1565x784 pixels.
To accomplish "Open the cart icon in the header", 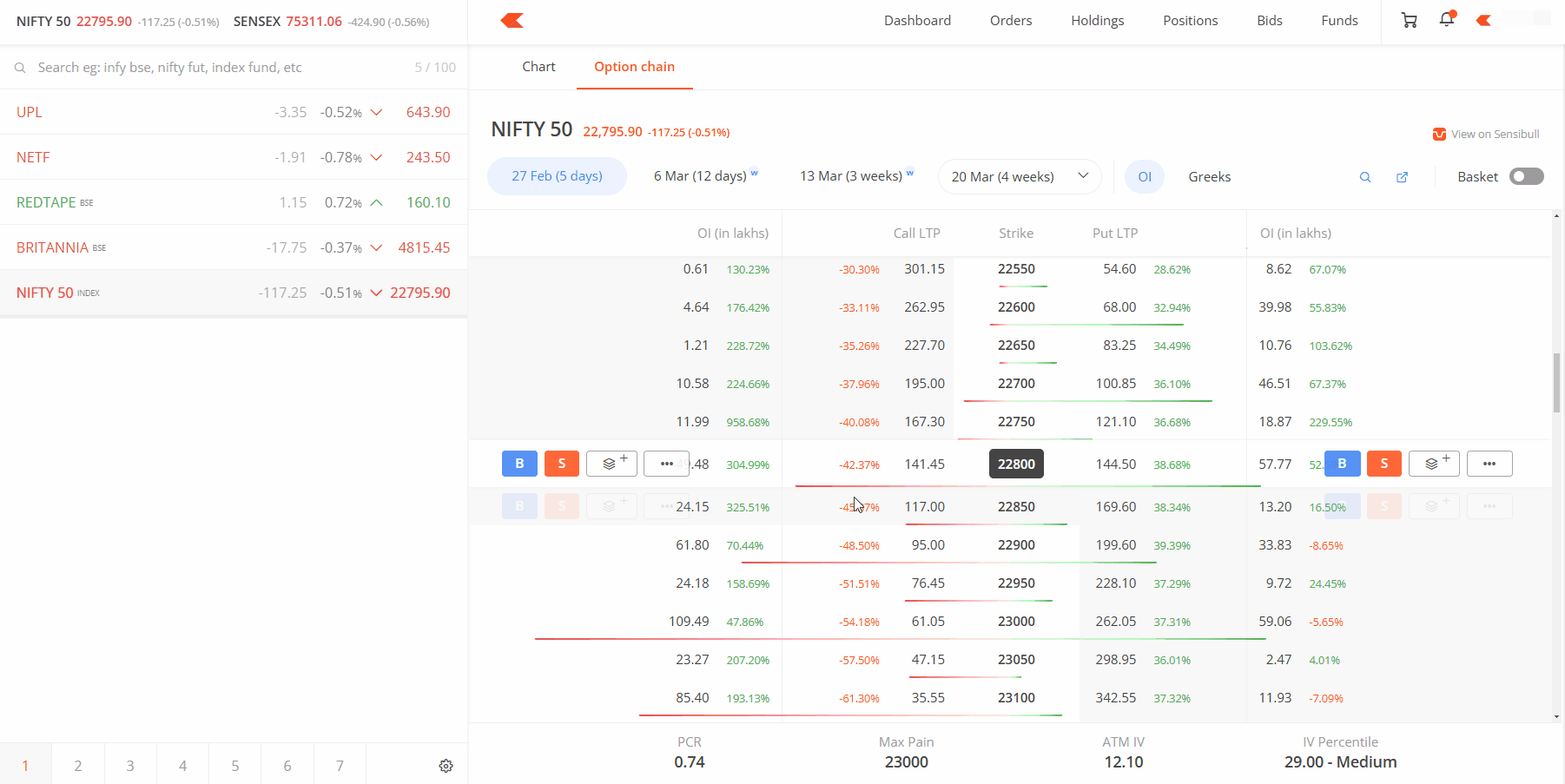I will tap(1410, 20).
